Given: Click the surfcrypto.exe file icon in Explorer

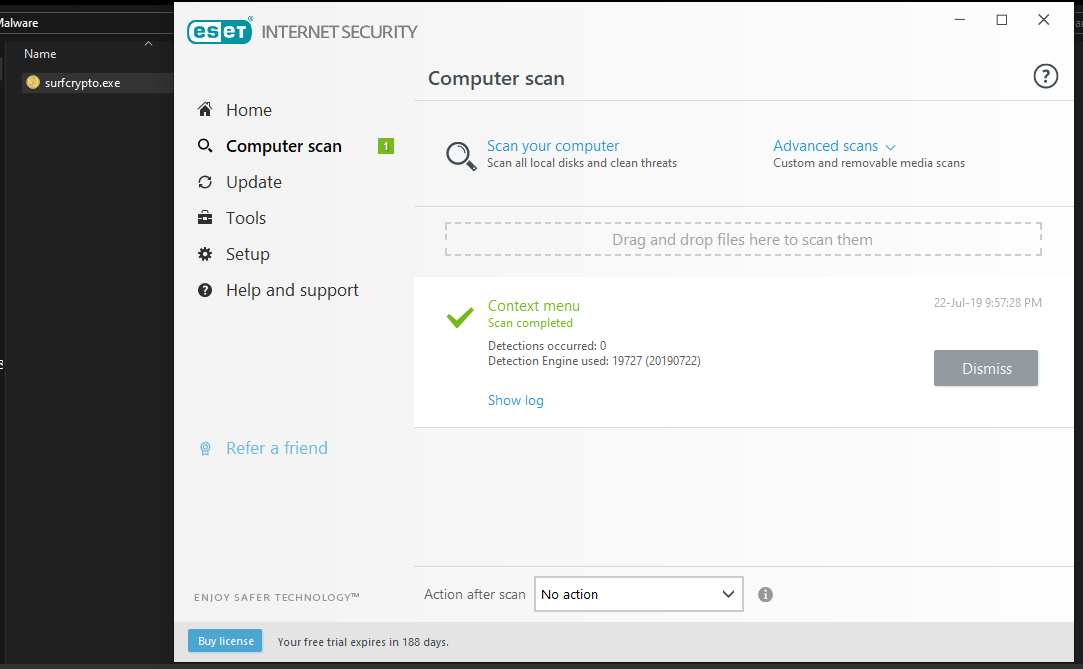Looking at the screenshot, I should click(32, 82).
